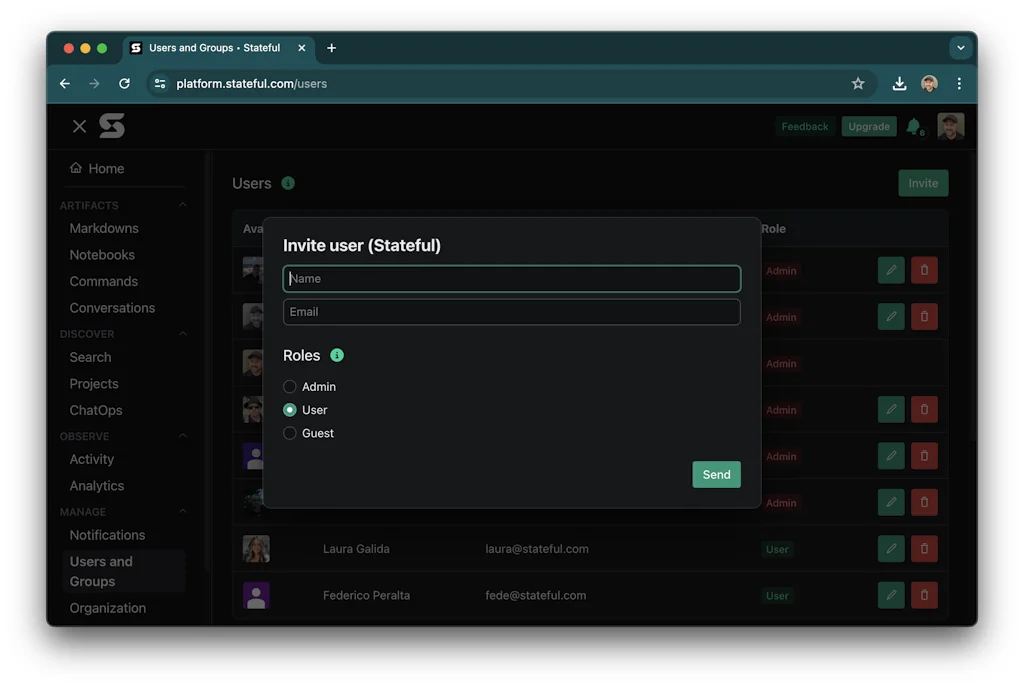Select the Guest role
Viewport: 1024px width, 688px height.
click(290, 433)
